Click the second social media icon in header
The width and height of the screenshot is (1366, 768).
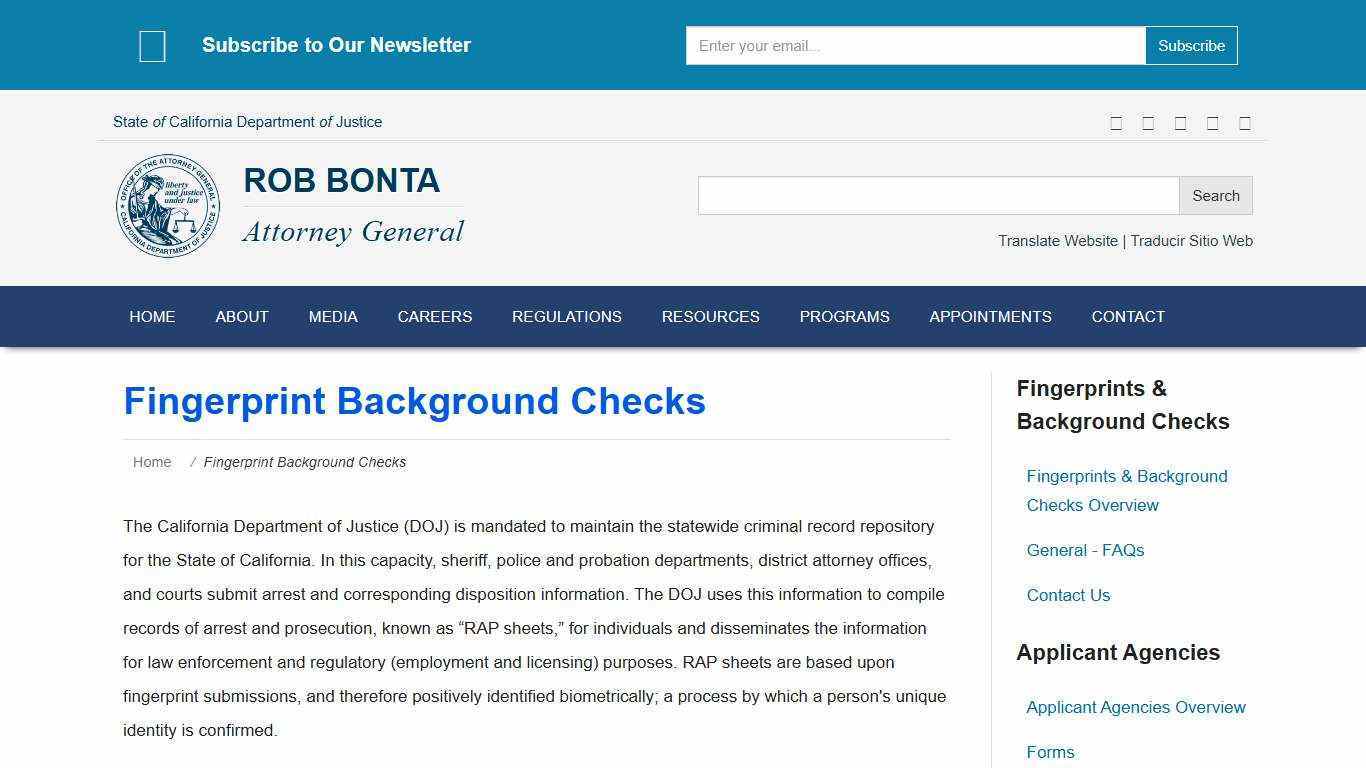[1148, 122]
